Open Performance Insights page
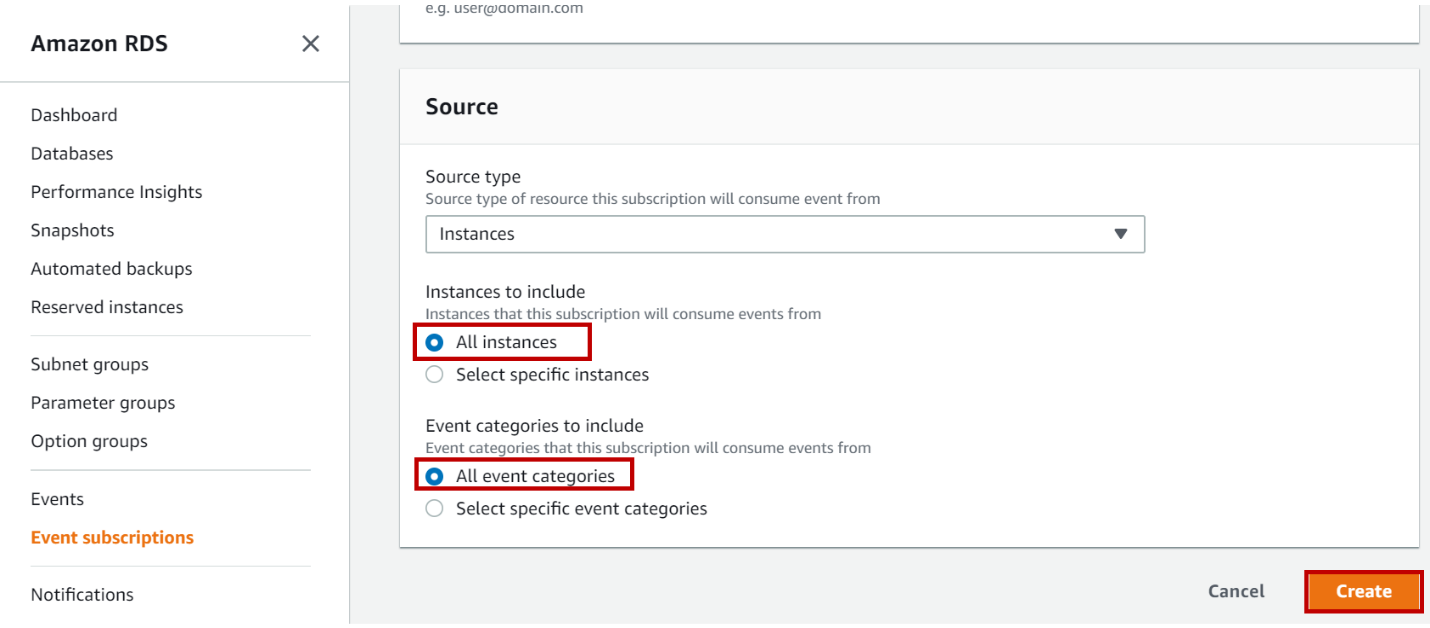The width and height of the screenshot is (1430, 628). click(116, 192)
